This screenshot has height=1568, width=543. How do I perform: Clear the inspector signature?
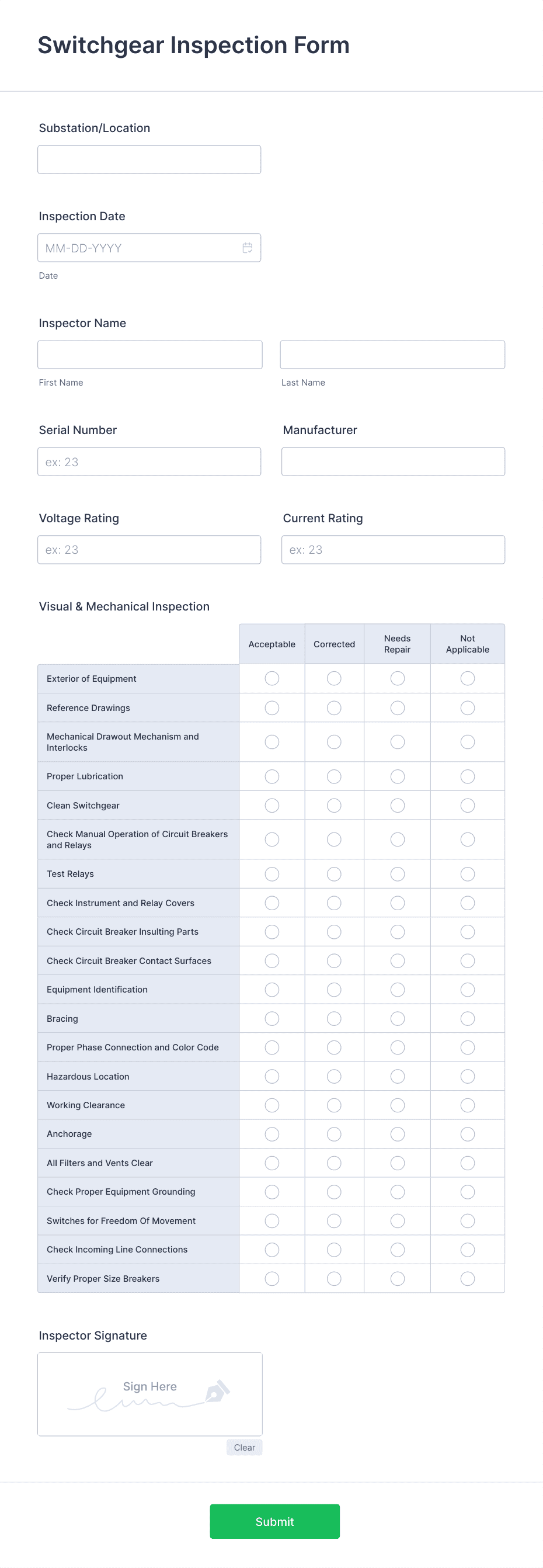[x=244, y=1448]
